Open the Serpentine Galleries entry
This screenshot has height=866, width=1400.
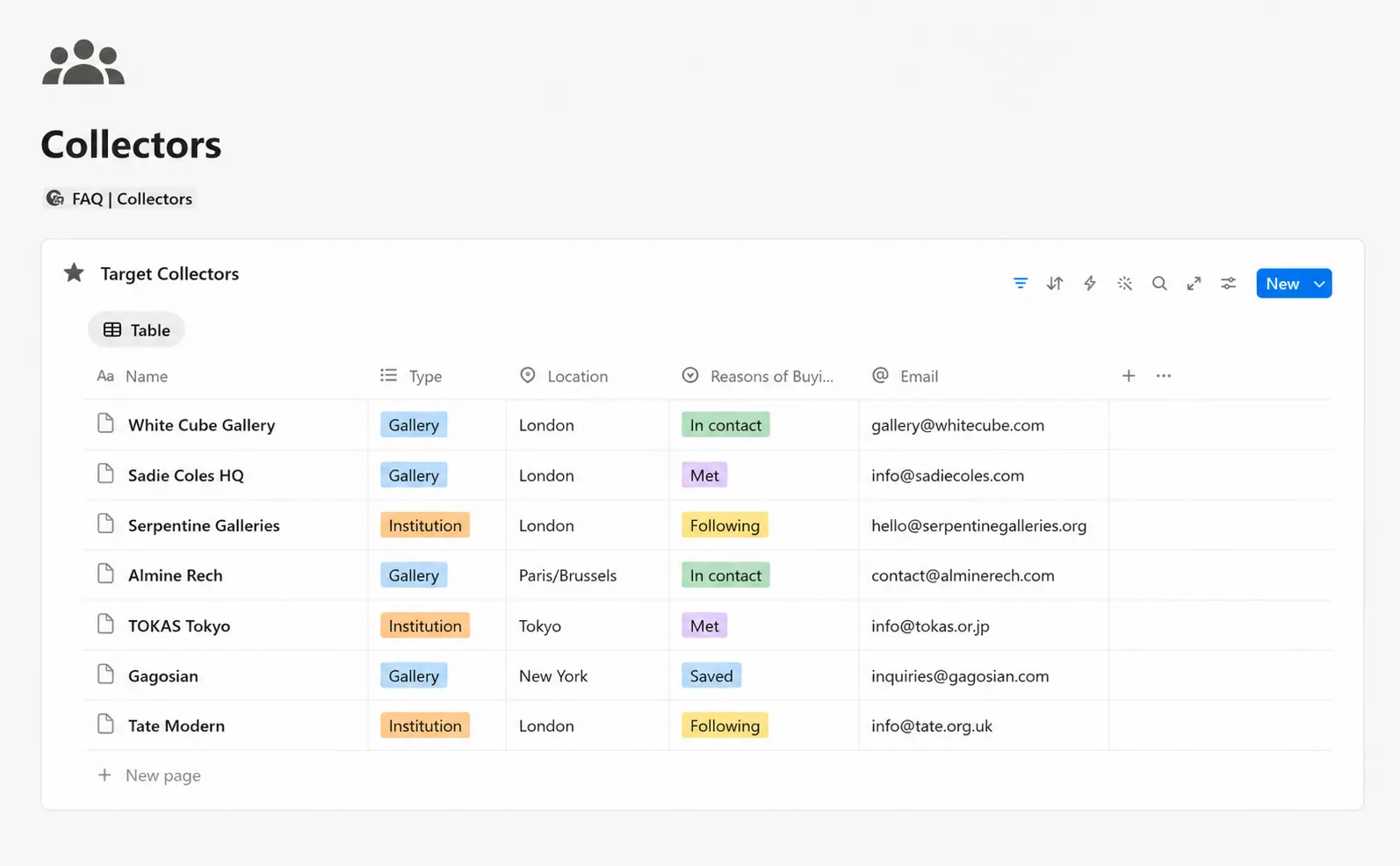[x=204, y=525]
